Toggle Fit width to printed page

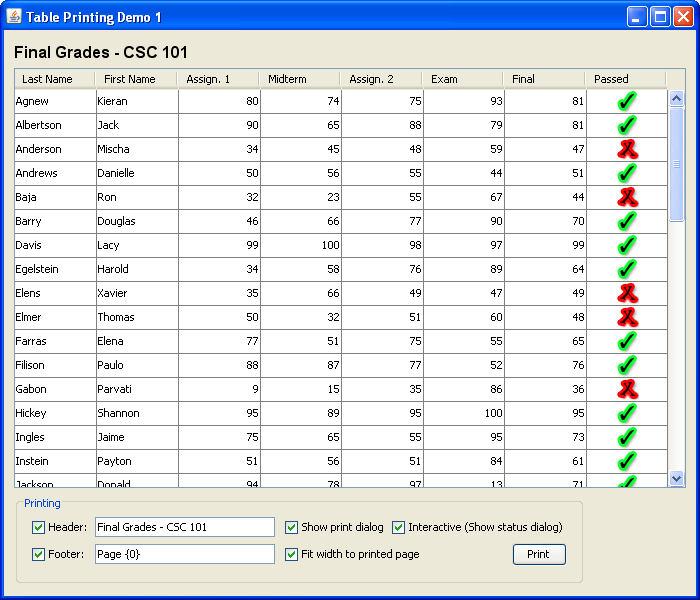[x=292, y=554]
